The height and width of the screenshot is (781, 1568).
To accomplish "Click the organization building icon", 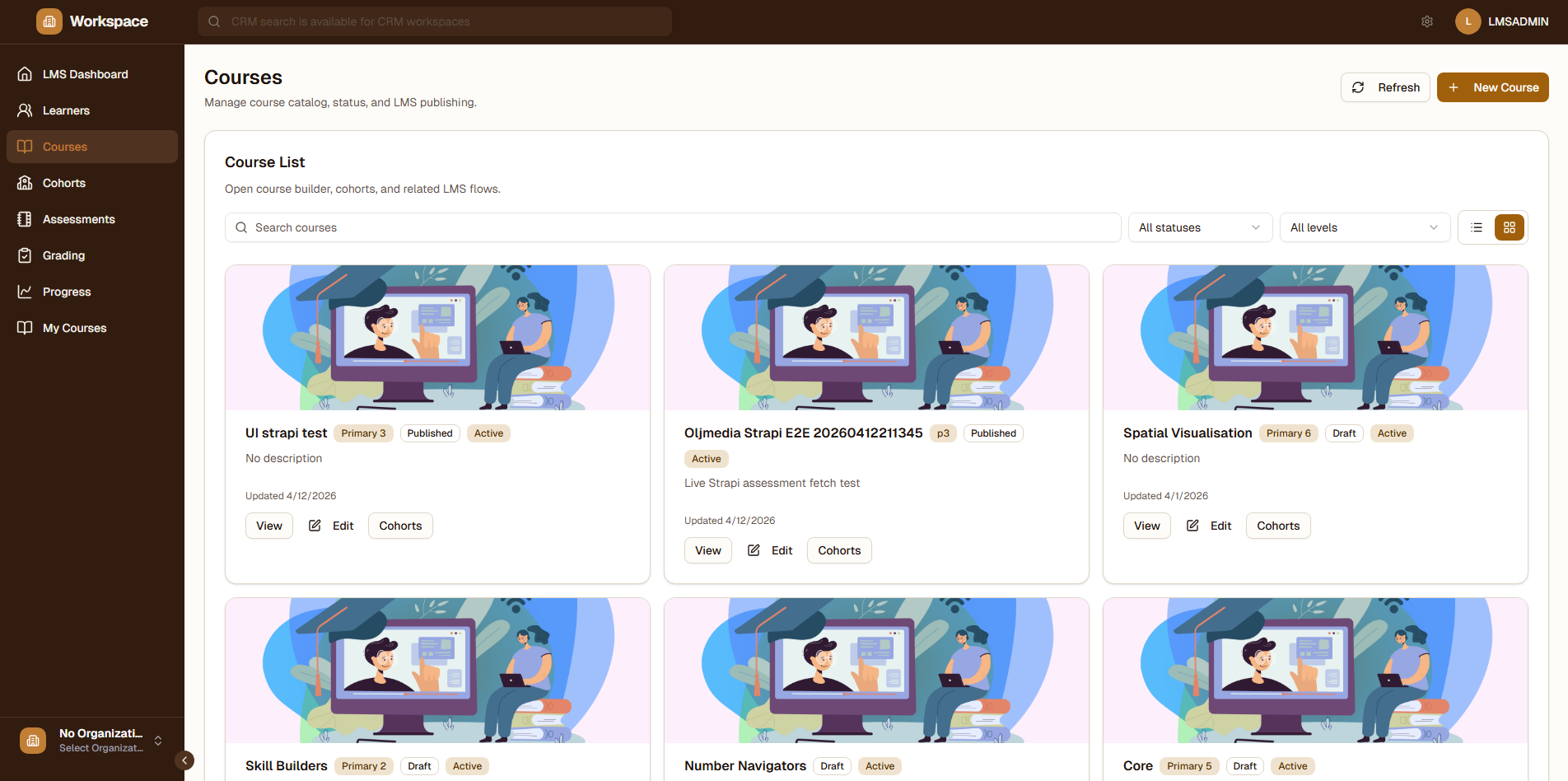I will point(33,741).
